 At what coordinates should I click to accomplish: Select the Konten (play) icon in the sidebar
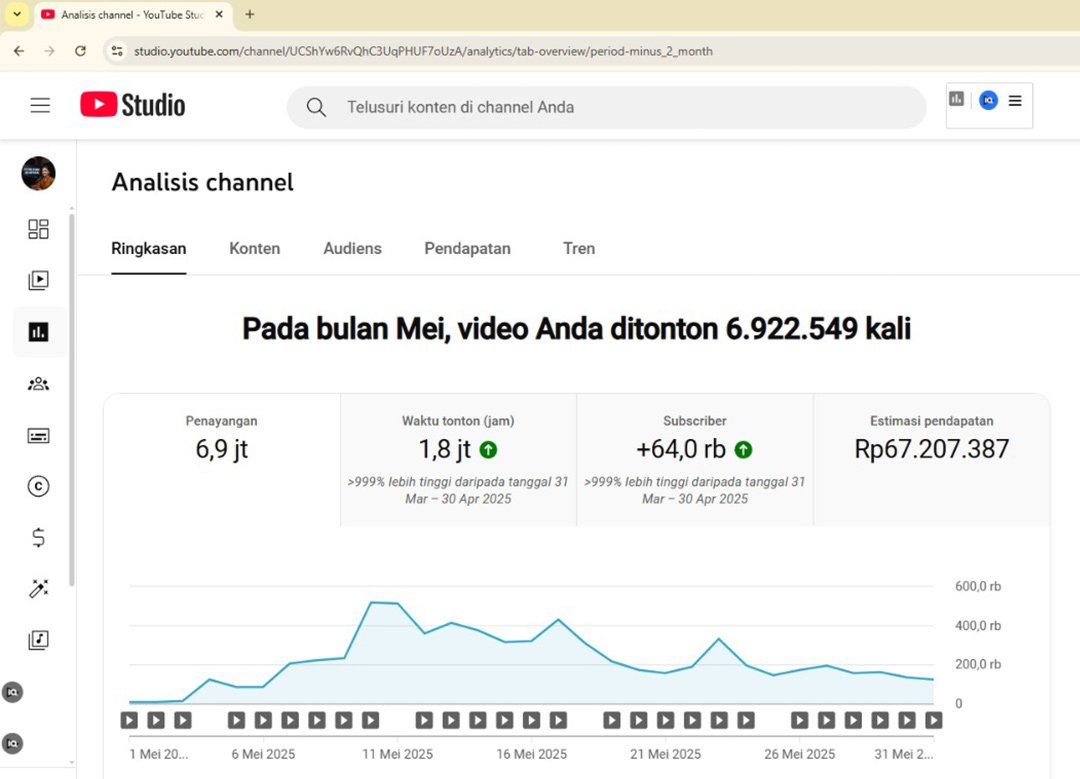[x=39, y=280]
